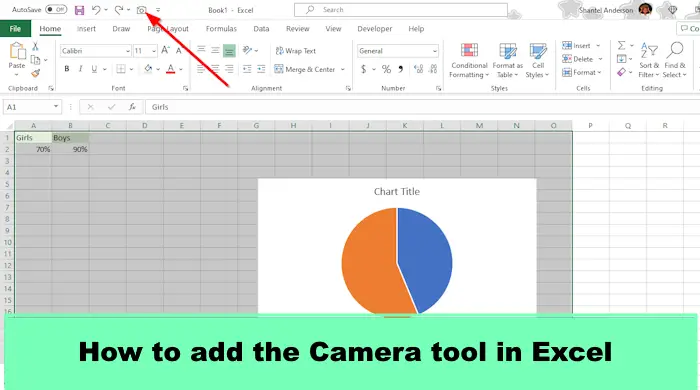Screen dimensions: 700x390
Task: Open the Name Box A1 dropdown arrow
Action: click(x=56, y=107)
